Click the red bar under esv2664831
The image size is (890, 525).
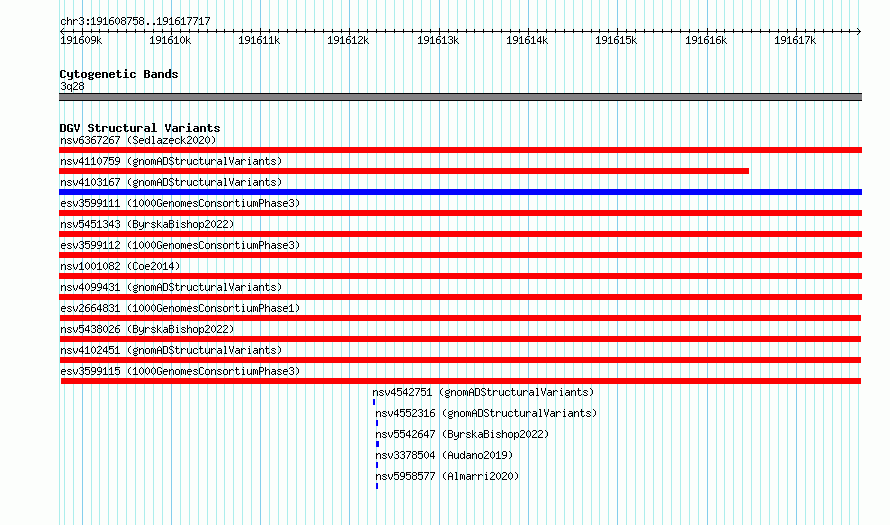460,318
